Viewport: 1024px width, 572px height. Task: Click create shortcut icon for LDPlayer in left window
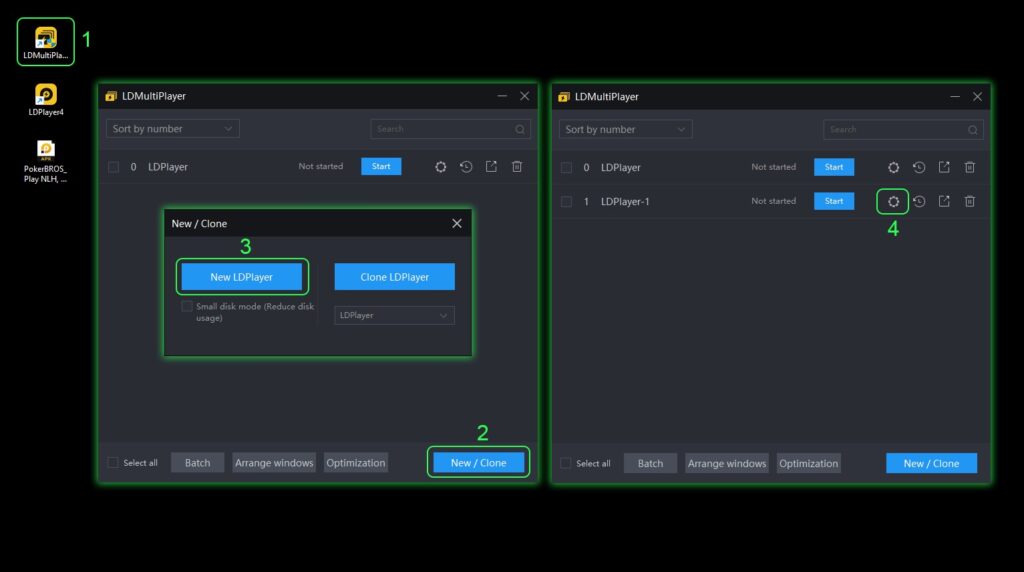pos(491,167)
